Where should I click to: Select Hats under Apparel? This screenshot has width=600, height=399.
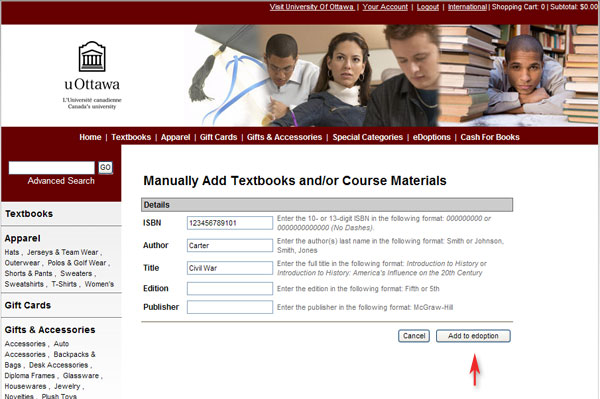coord(12,252)
